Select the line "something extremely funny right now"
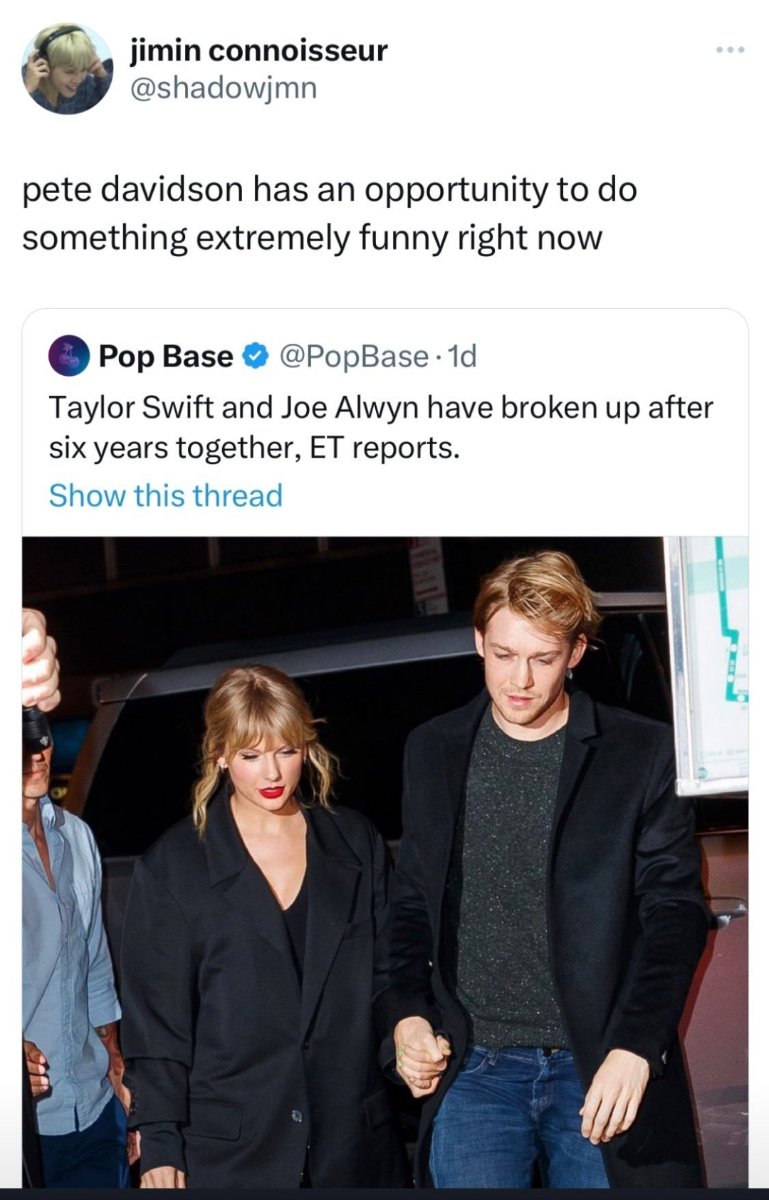Viewport: 769px width, 1200px height. pyautogui.click(x=313, y=239)
